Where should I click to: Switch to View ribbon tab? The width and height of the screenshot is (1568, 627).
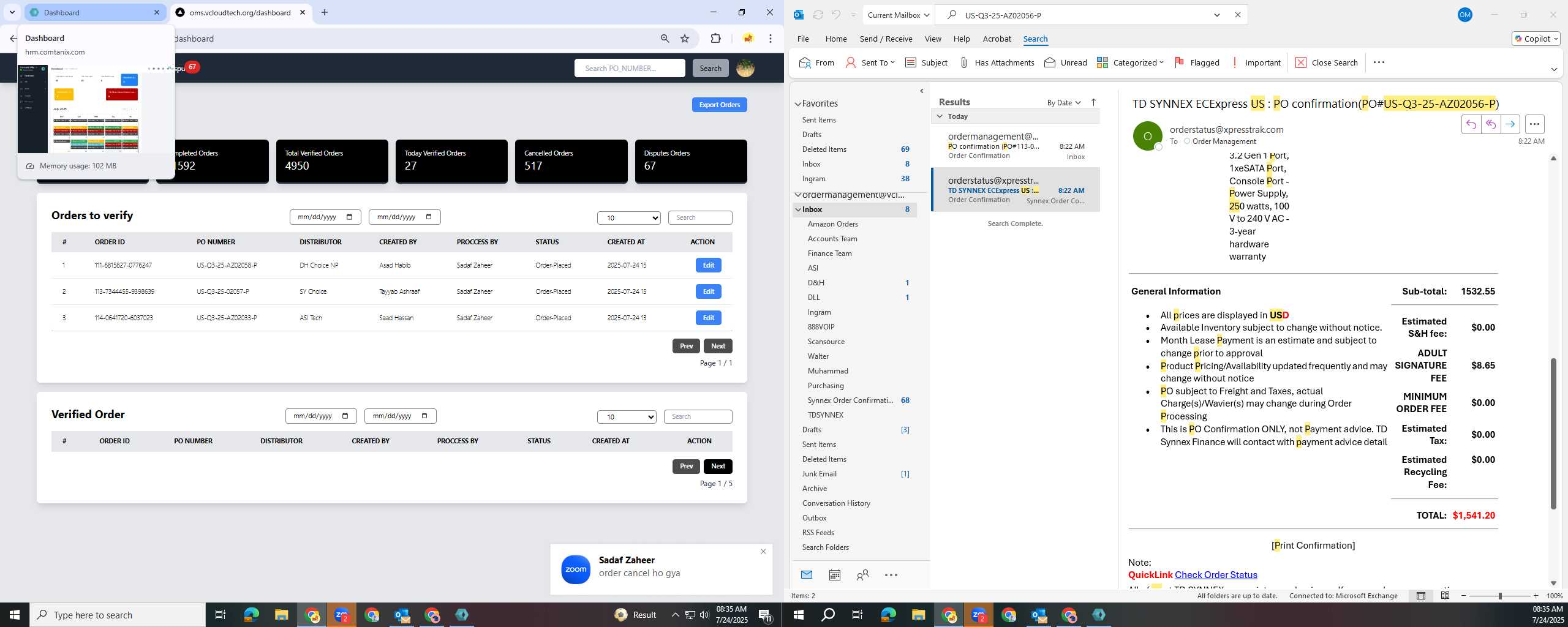[x=933, y=39]
